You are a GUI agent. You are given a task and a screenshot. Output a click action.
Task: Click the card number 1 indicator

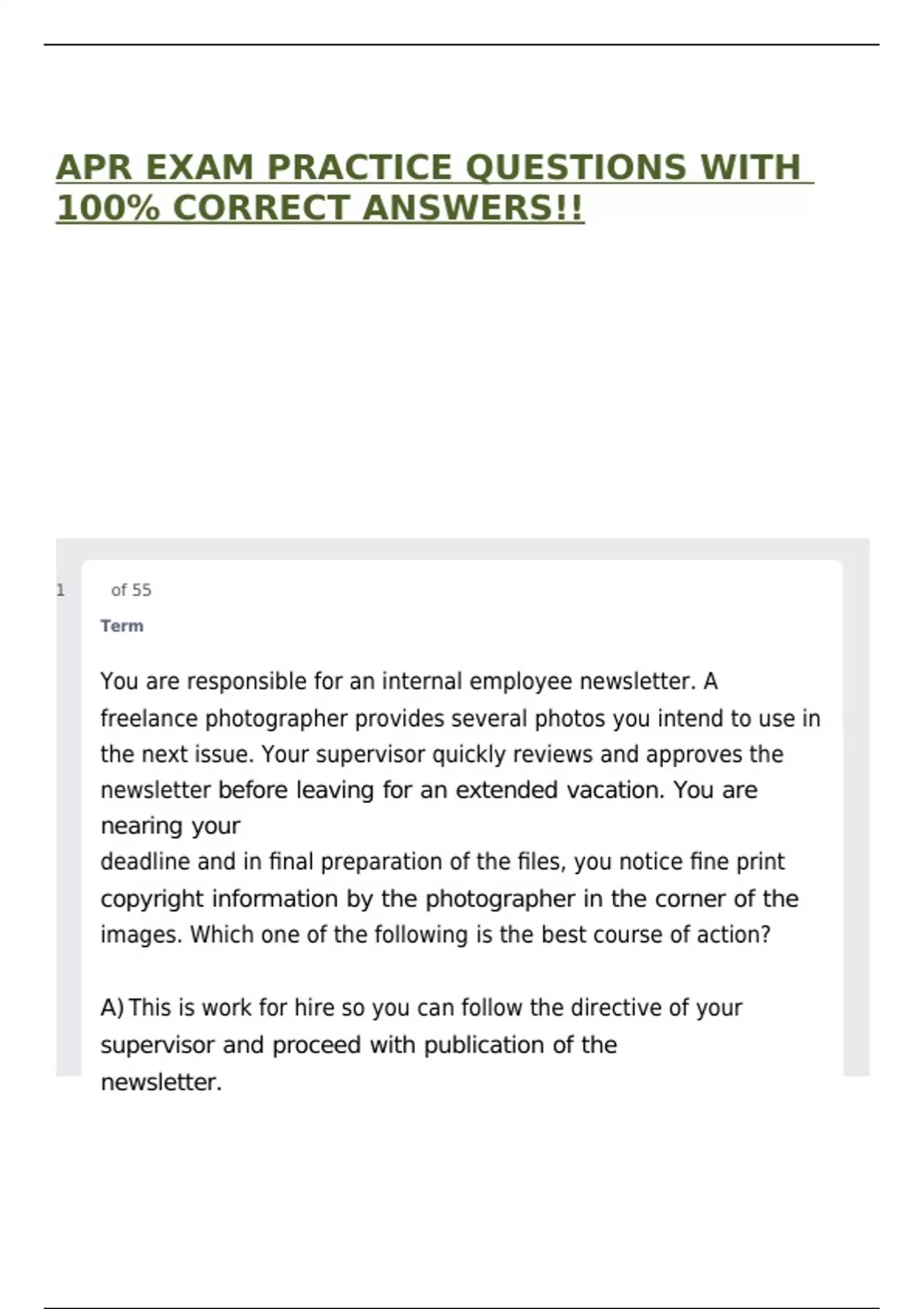point(61,591)
